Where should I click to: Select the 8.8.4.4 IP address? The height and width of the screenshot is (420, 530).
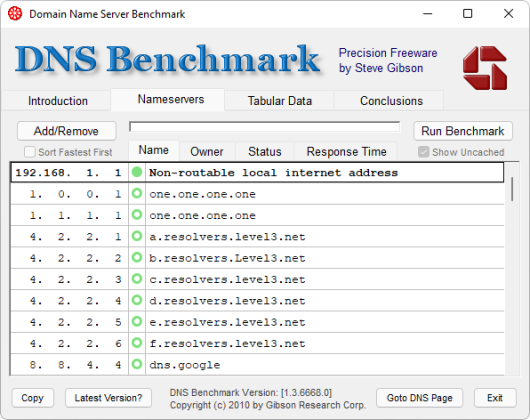pos(75,365)
